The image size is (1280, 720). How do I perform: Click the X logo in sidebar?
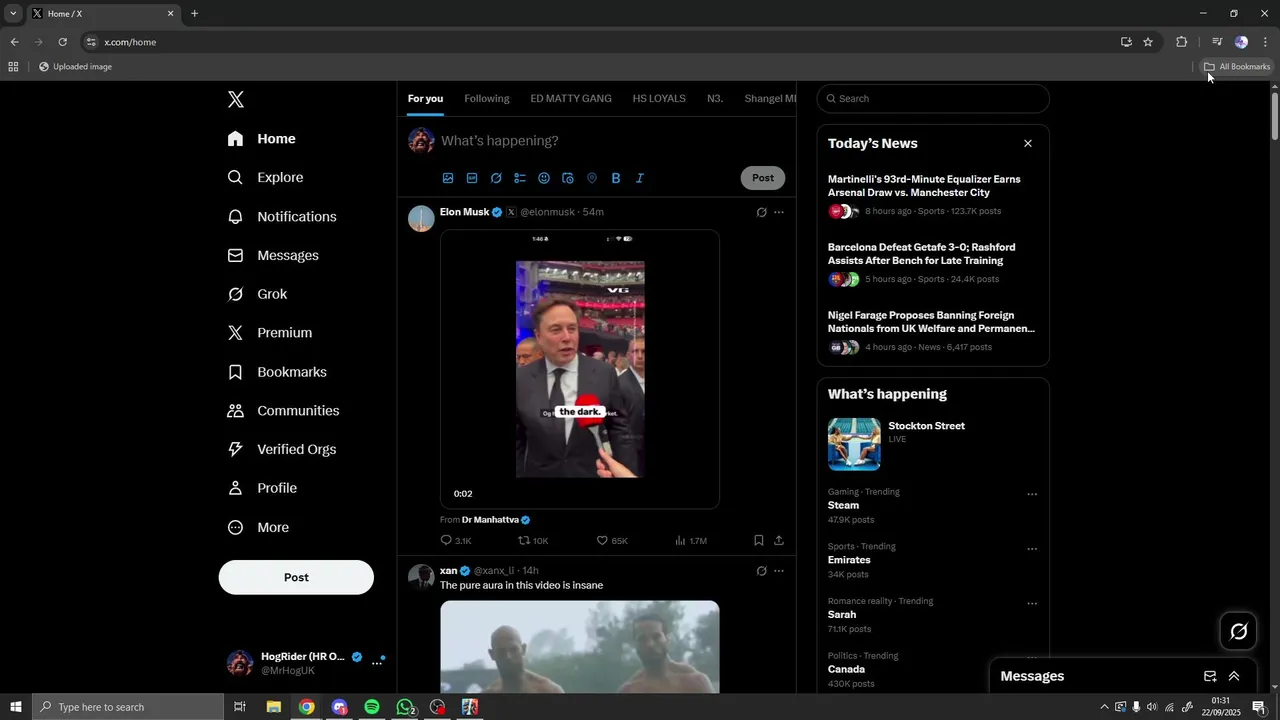236,99
